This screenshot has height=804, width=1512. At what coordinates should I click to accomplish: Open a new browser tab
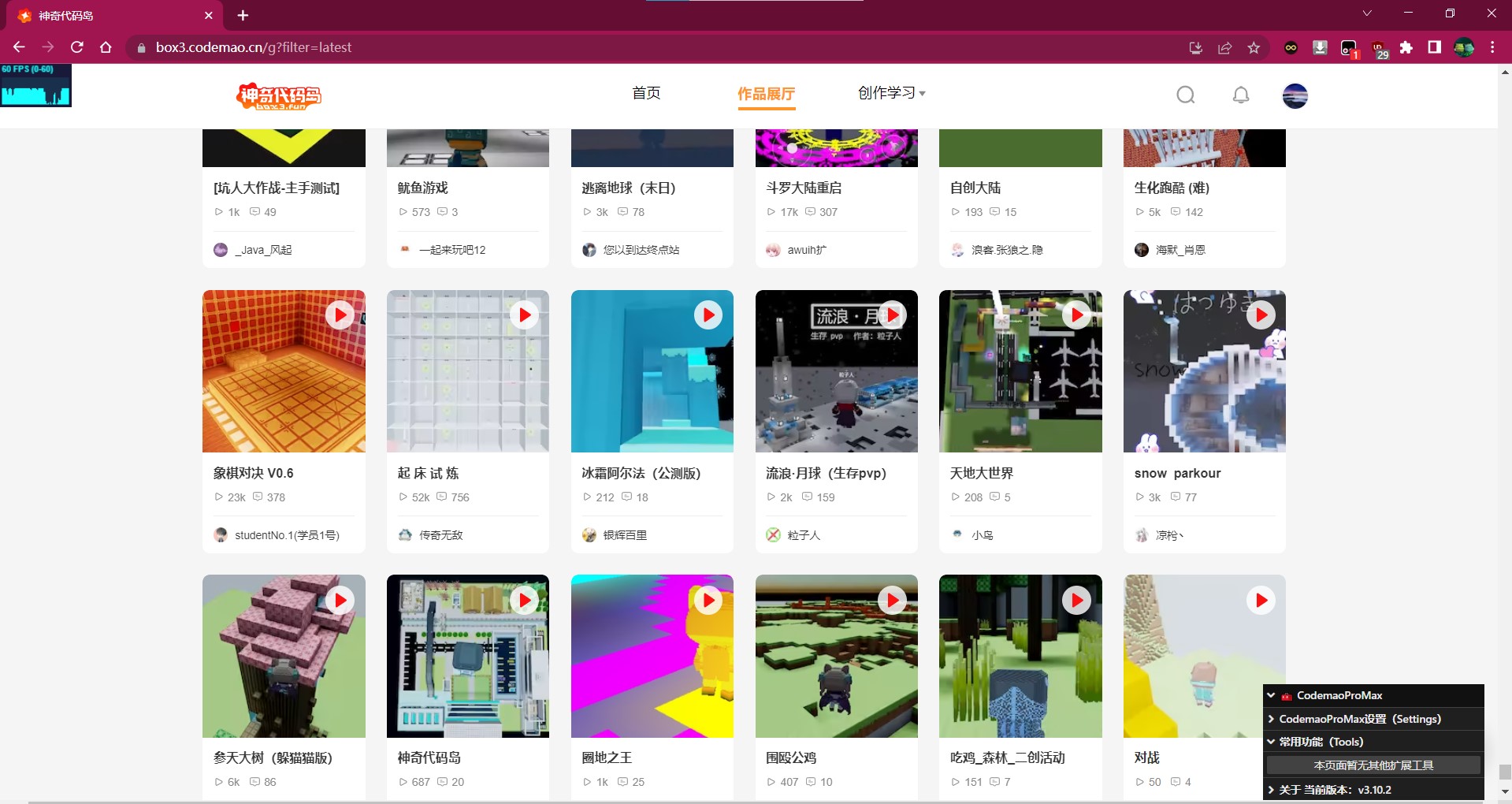(x=243, y=16)
